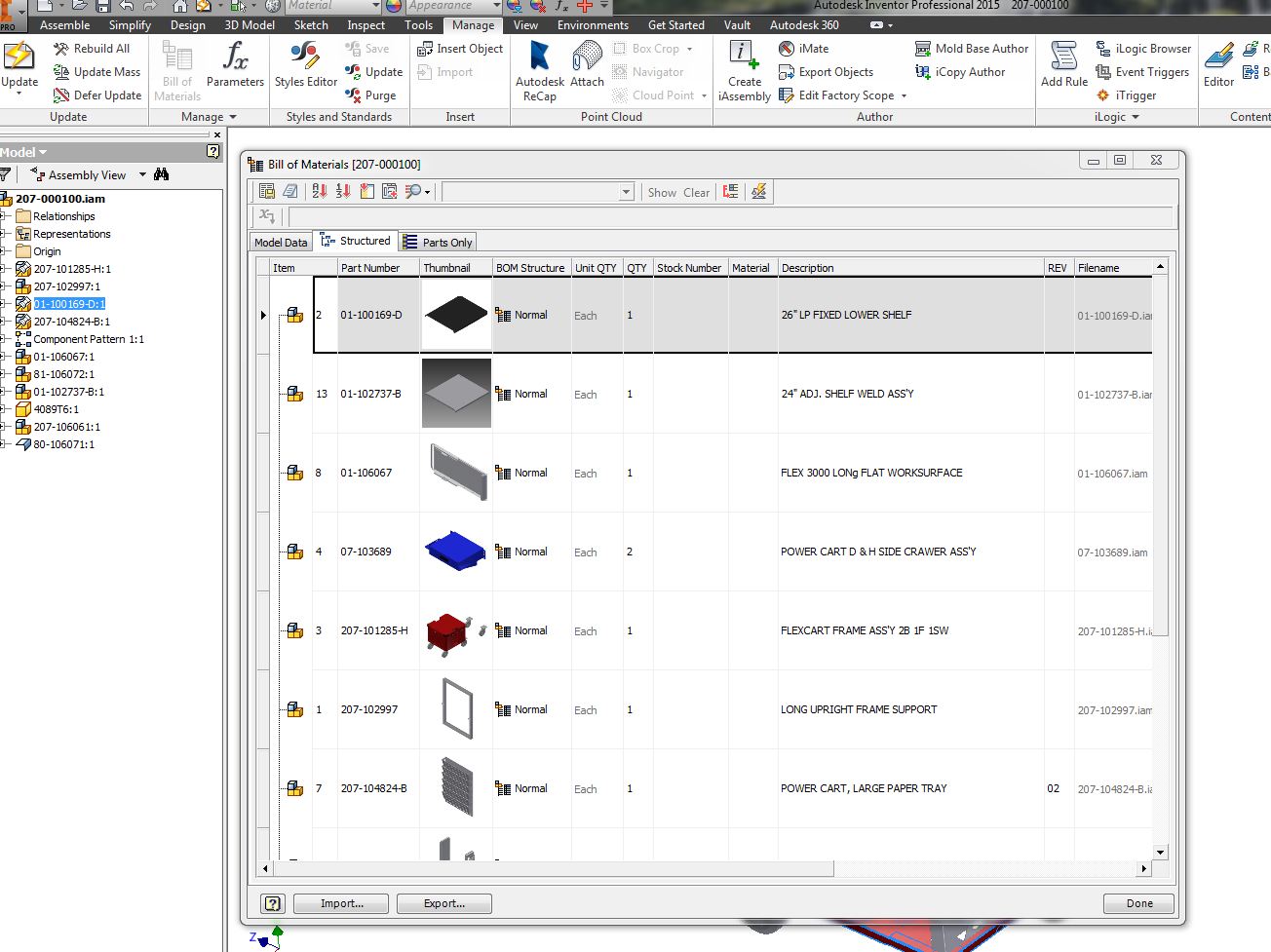Click Rebuild All in Update panel
Screen dimensions: 1271x952
pos(91,49)
